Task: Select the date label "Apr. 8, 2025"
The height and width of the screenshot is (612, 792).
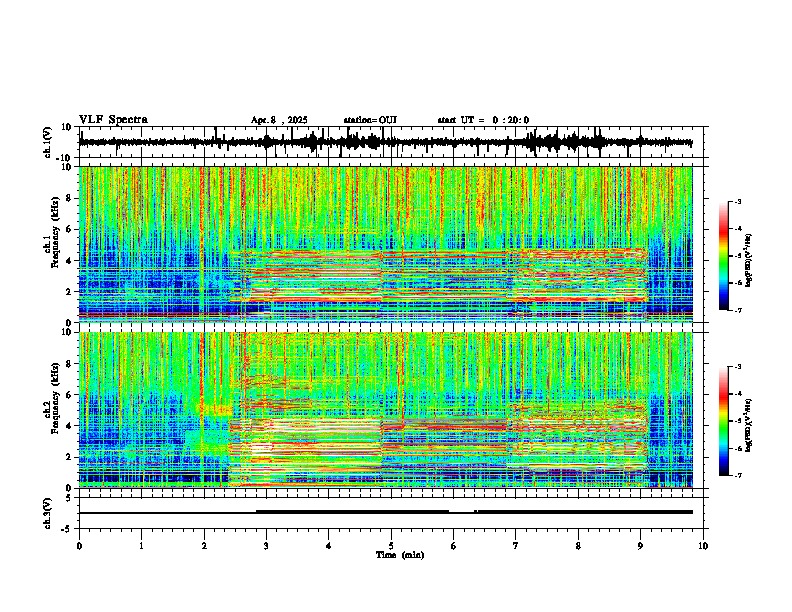Action: click(279, 120)
